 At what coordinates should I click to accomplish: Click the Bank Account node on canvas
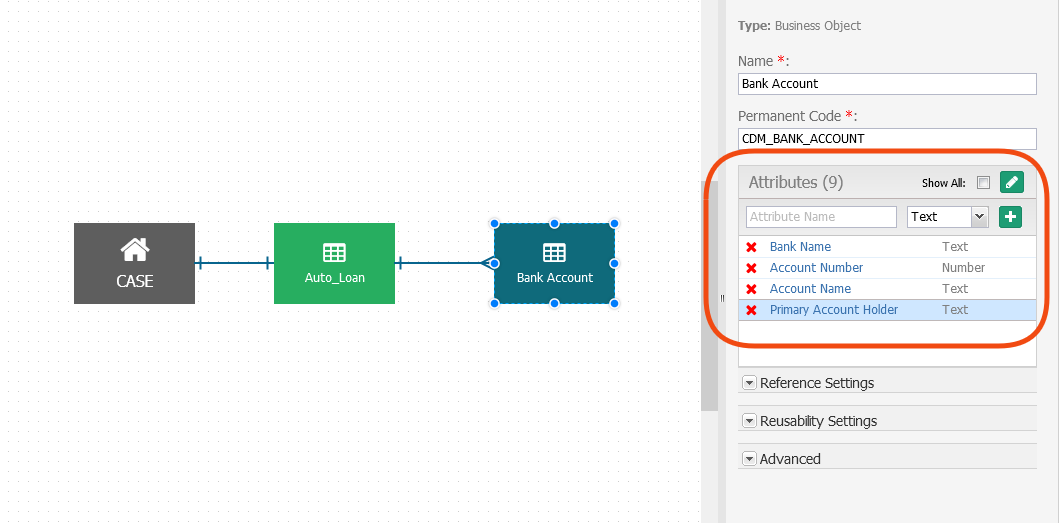554,263
